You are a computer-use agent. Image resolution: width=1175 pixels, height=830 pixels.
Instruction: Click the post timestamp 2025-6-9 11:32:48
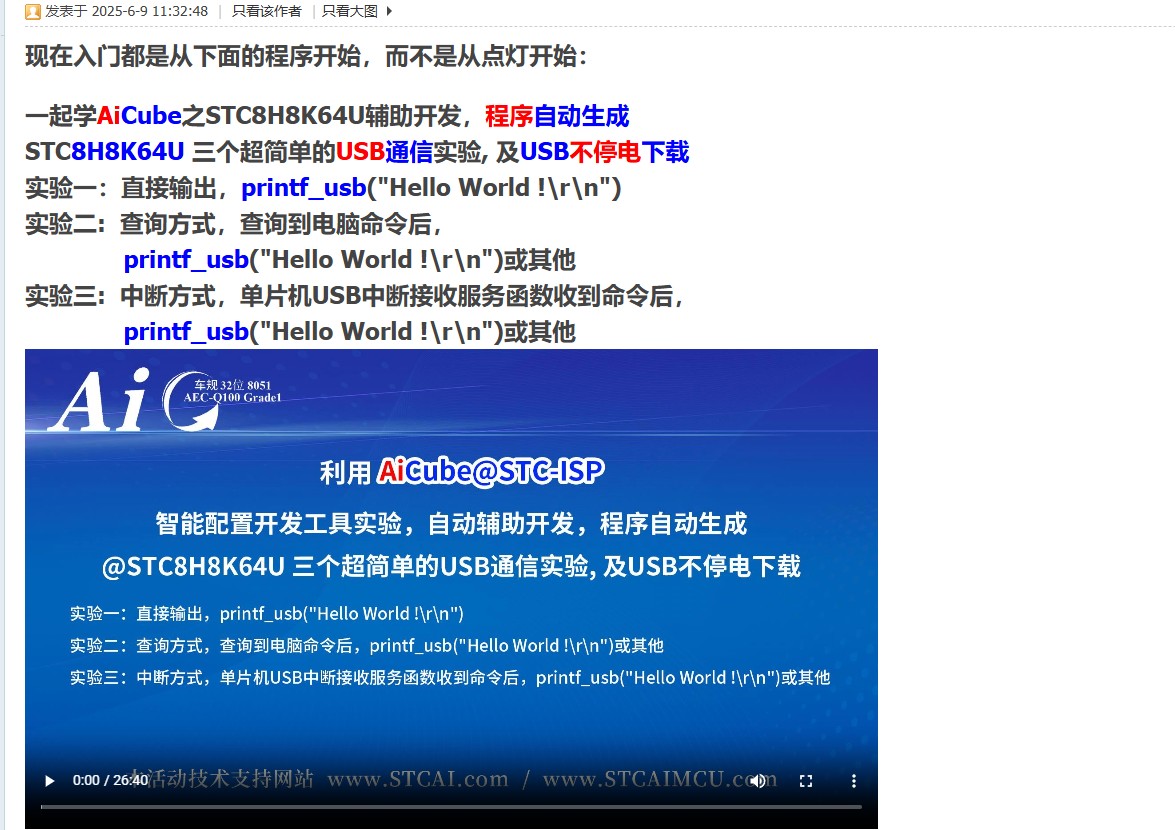click(150, 11)
